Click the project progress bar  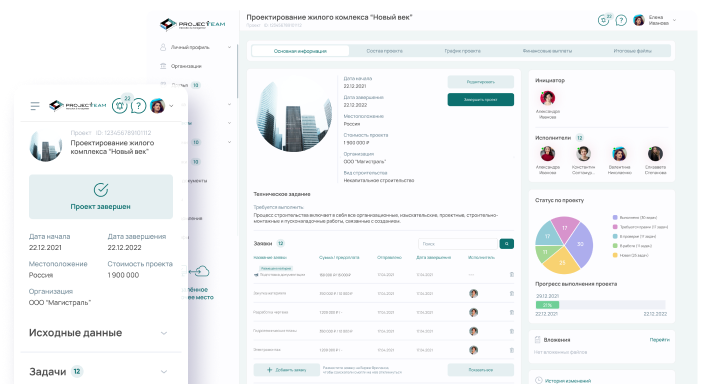[601, 305]
